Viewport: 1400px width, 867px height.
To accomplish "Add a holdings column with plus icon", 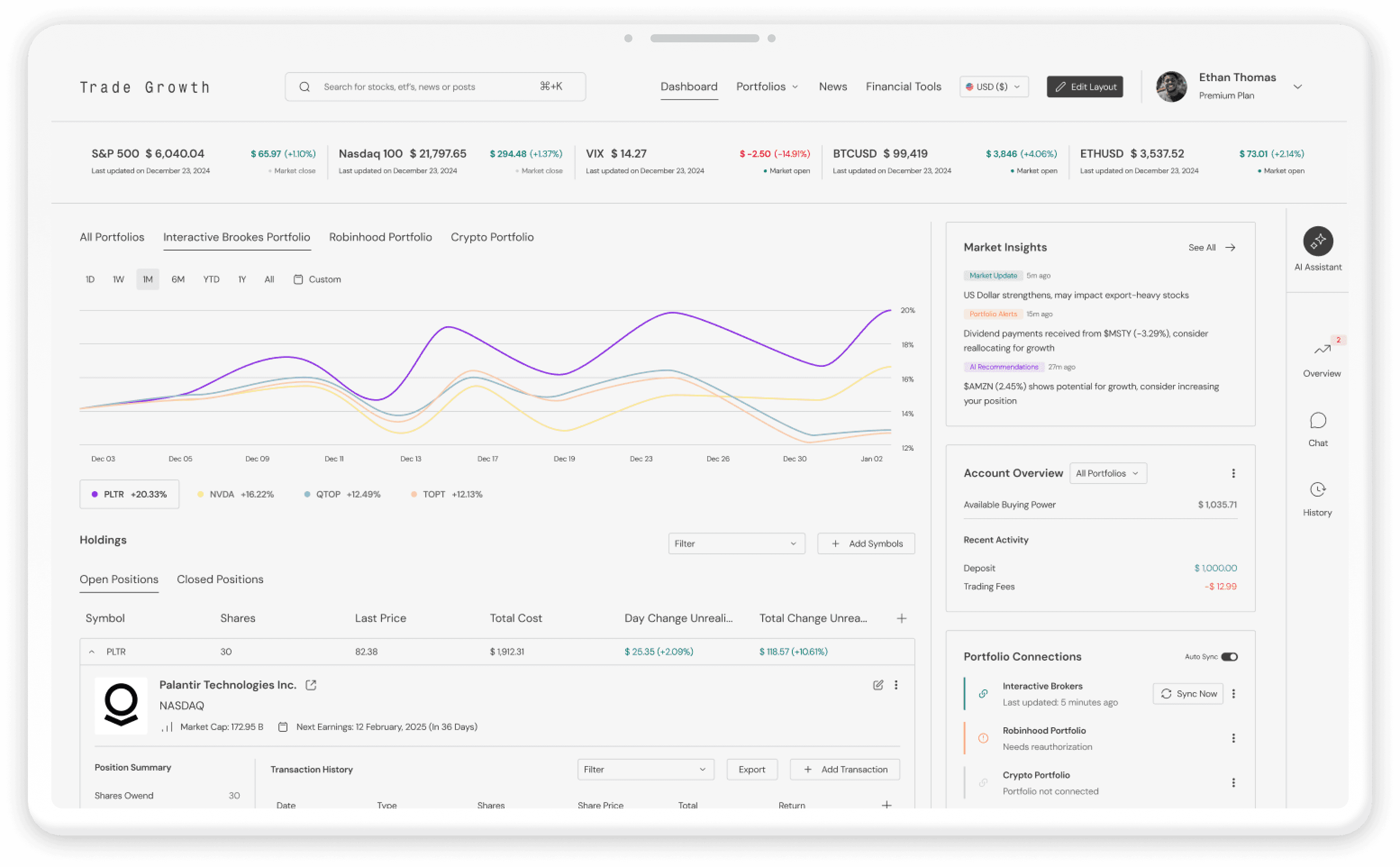I will [x=901, y=618].
